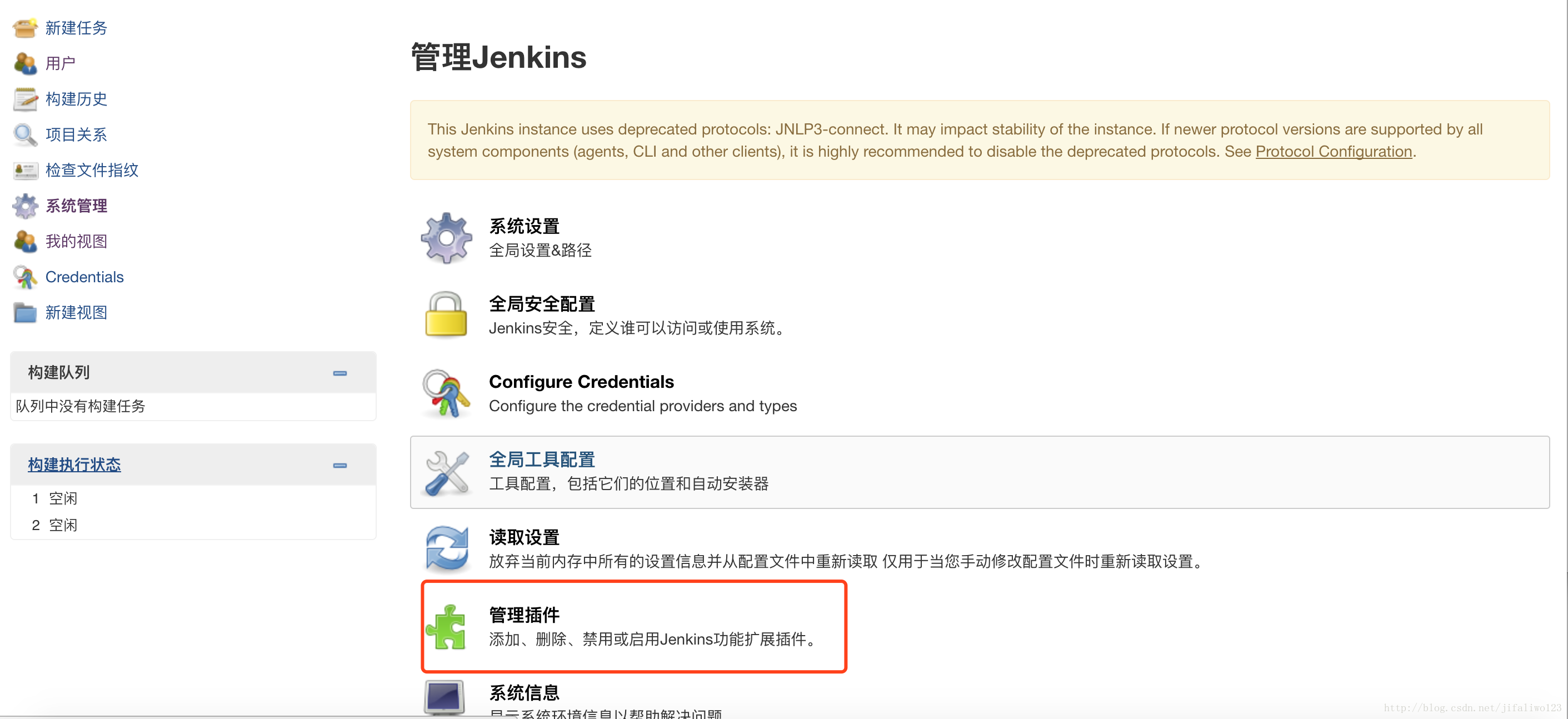Open 项目关系 sidebar link
Viewport: 1568px width, 719px height.
(x=76, y=134)
